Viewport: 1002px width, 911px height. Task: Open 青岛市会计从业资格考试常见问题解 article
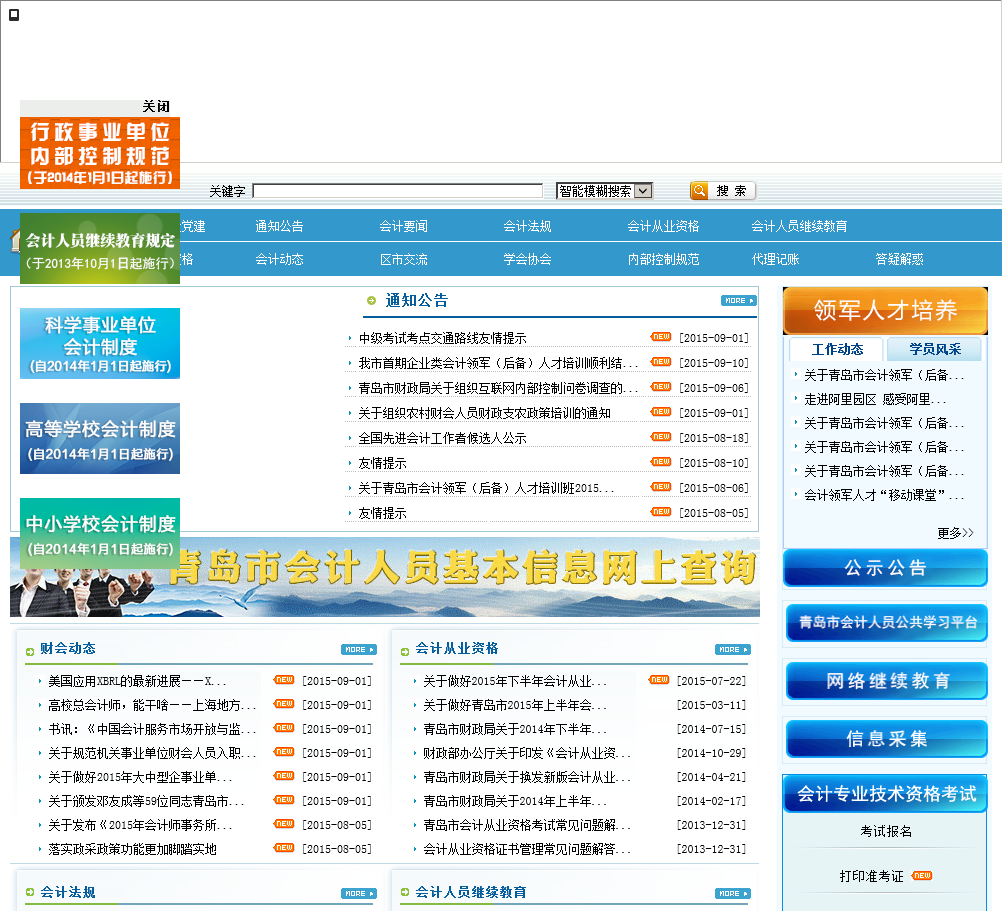(x=527, y=825)
